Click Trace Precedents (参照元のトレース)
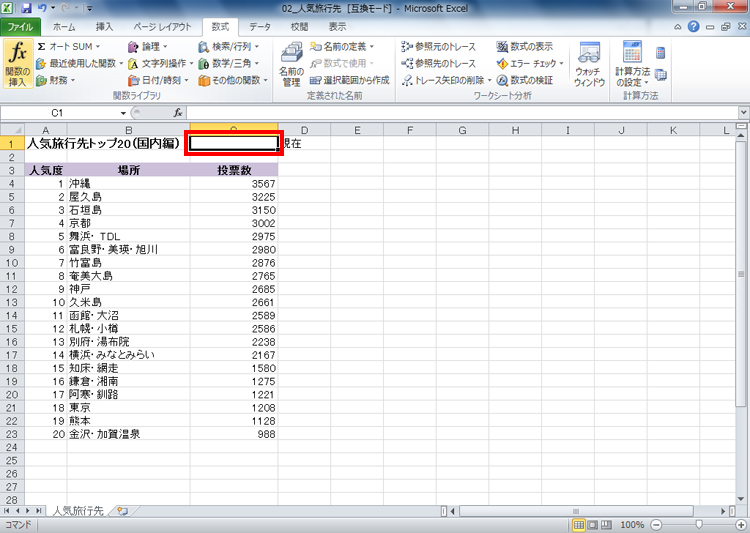Screen dimensions: 750x533 439,47
